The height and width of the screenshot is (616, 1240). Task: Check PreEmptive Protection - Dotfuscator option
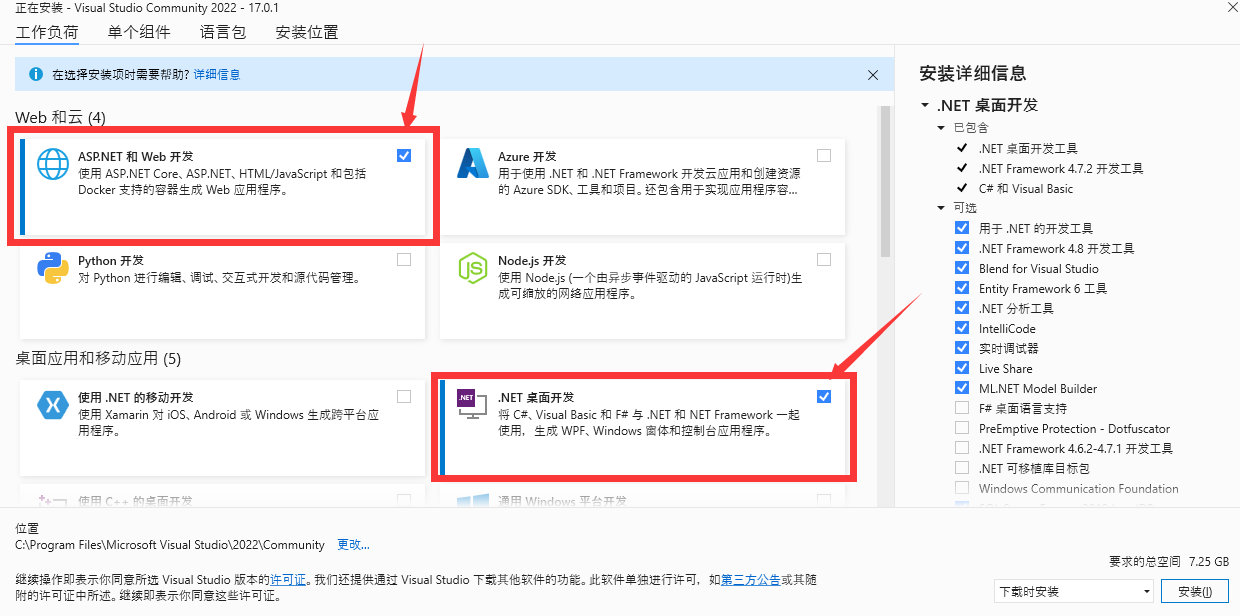962,428
